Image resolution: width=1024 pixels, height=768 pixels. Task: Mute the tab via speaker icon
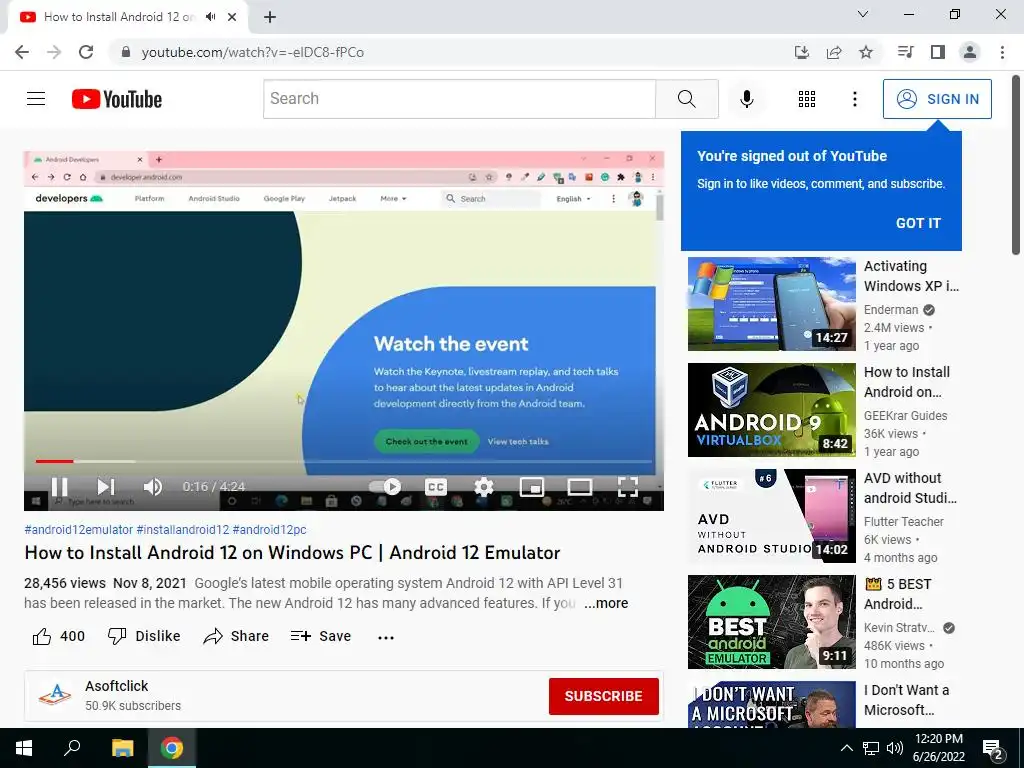[x=210, y=17]
